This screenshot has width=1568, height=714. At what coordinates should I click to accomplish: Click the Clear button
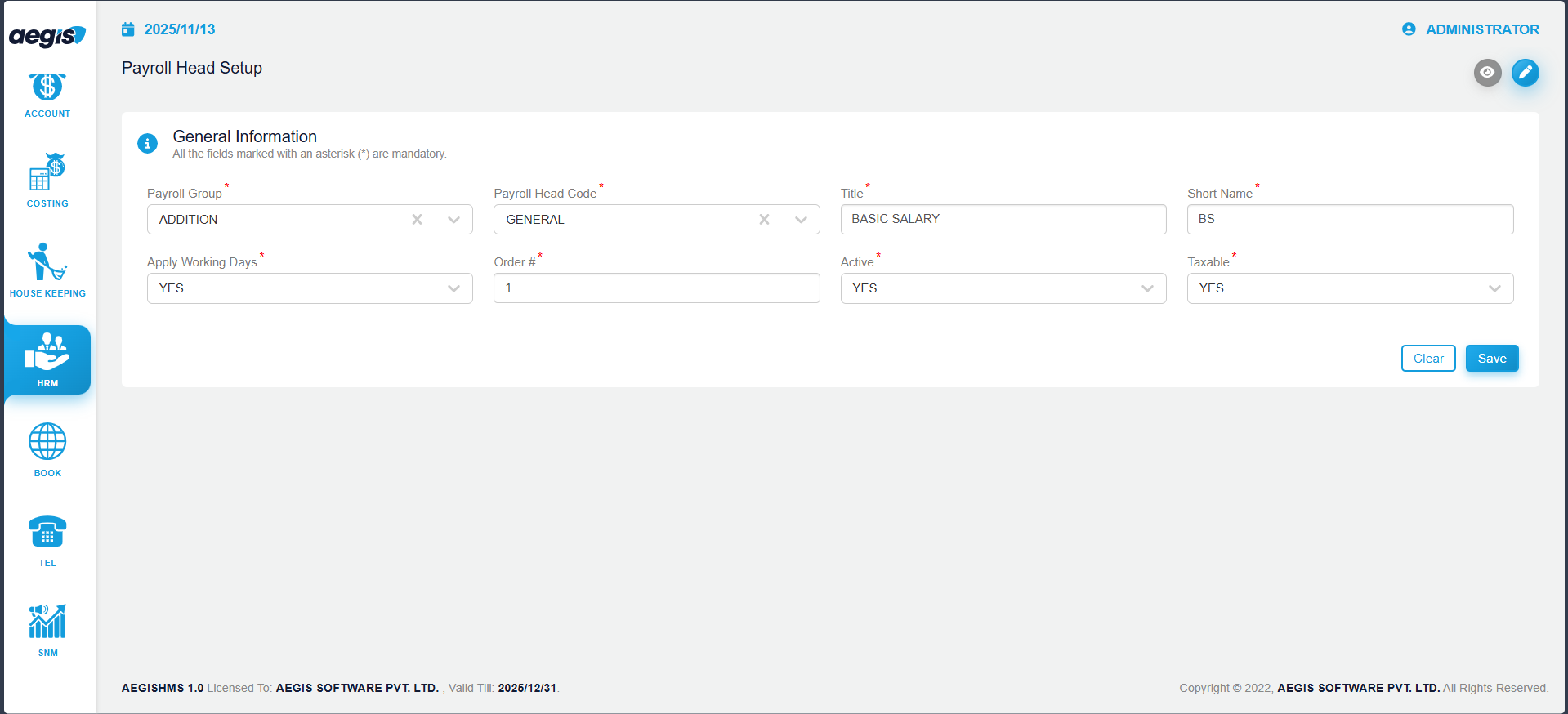pyautogui.click(x=1427, y=359)
